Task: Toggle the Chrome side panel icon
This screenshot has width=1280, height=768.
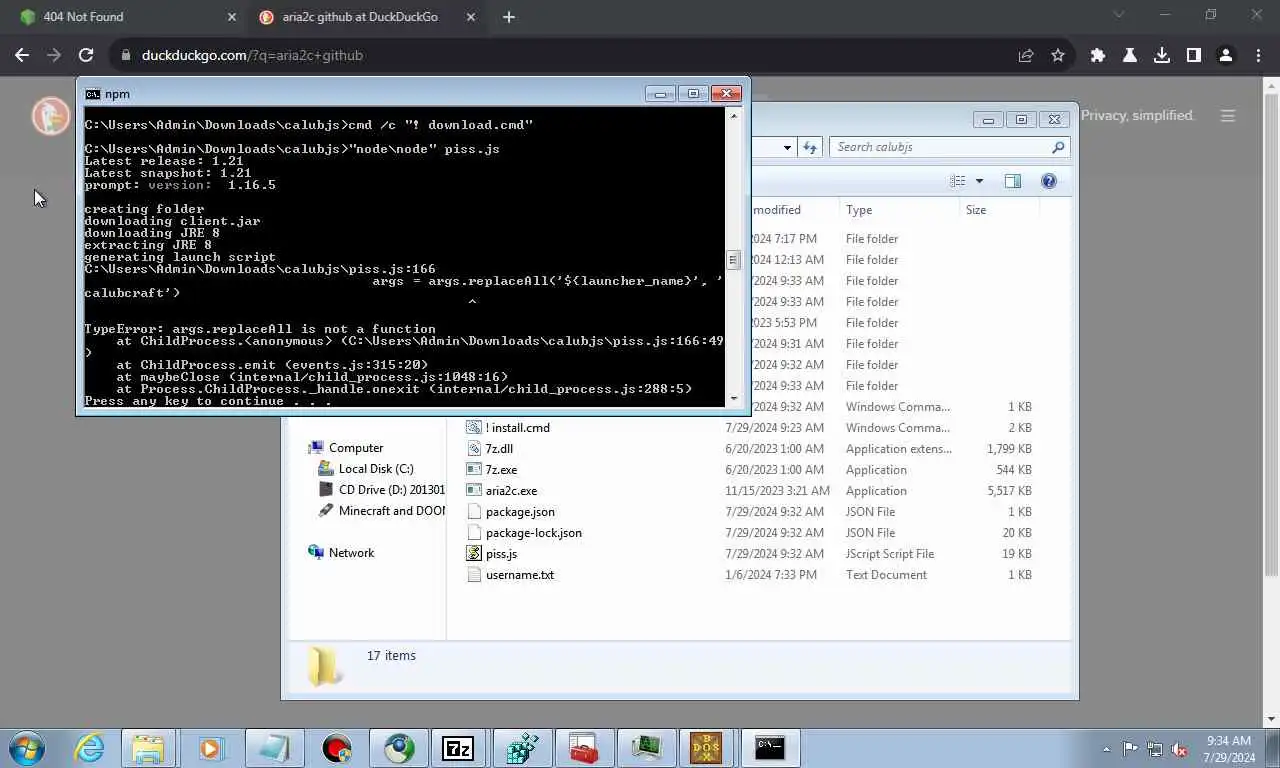Action: (x=1193, y=56)
